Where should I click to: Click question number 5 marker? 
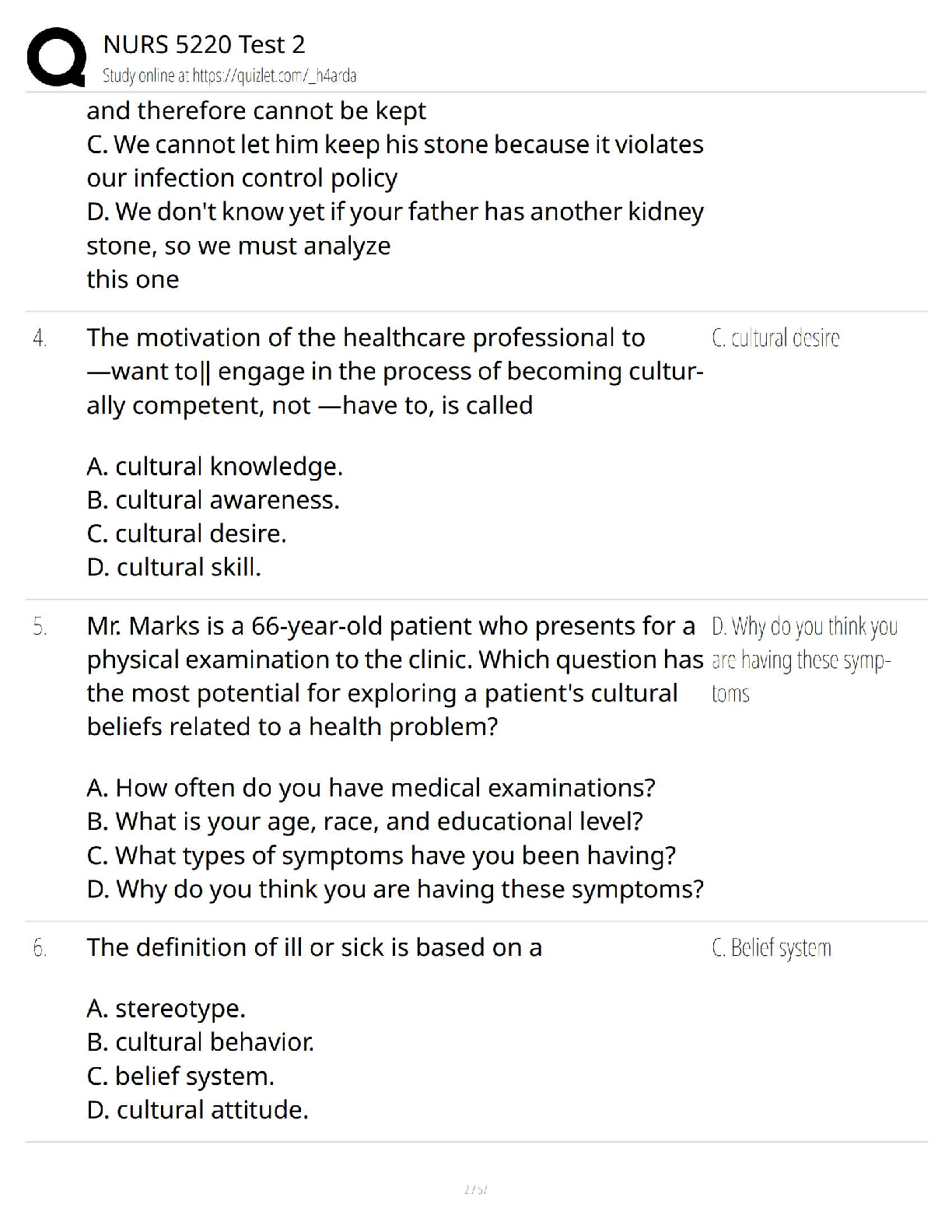(40, 626)
